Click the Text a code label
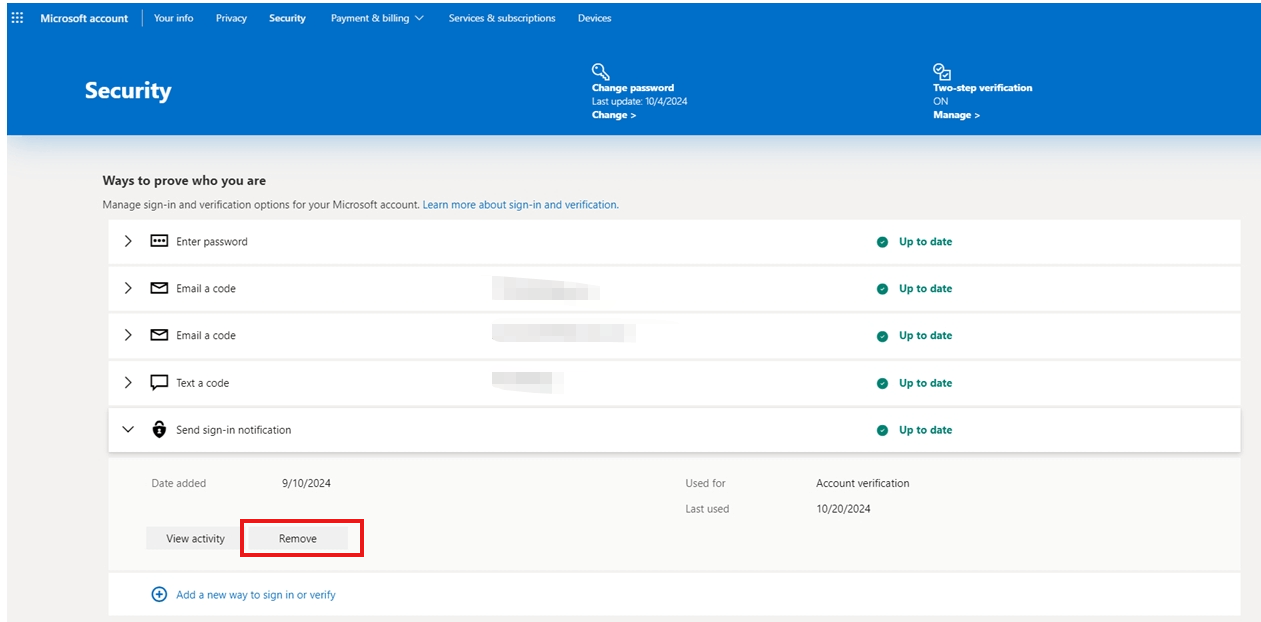Screen dimensions: 1261x622 pos(203,383)
